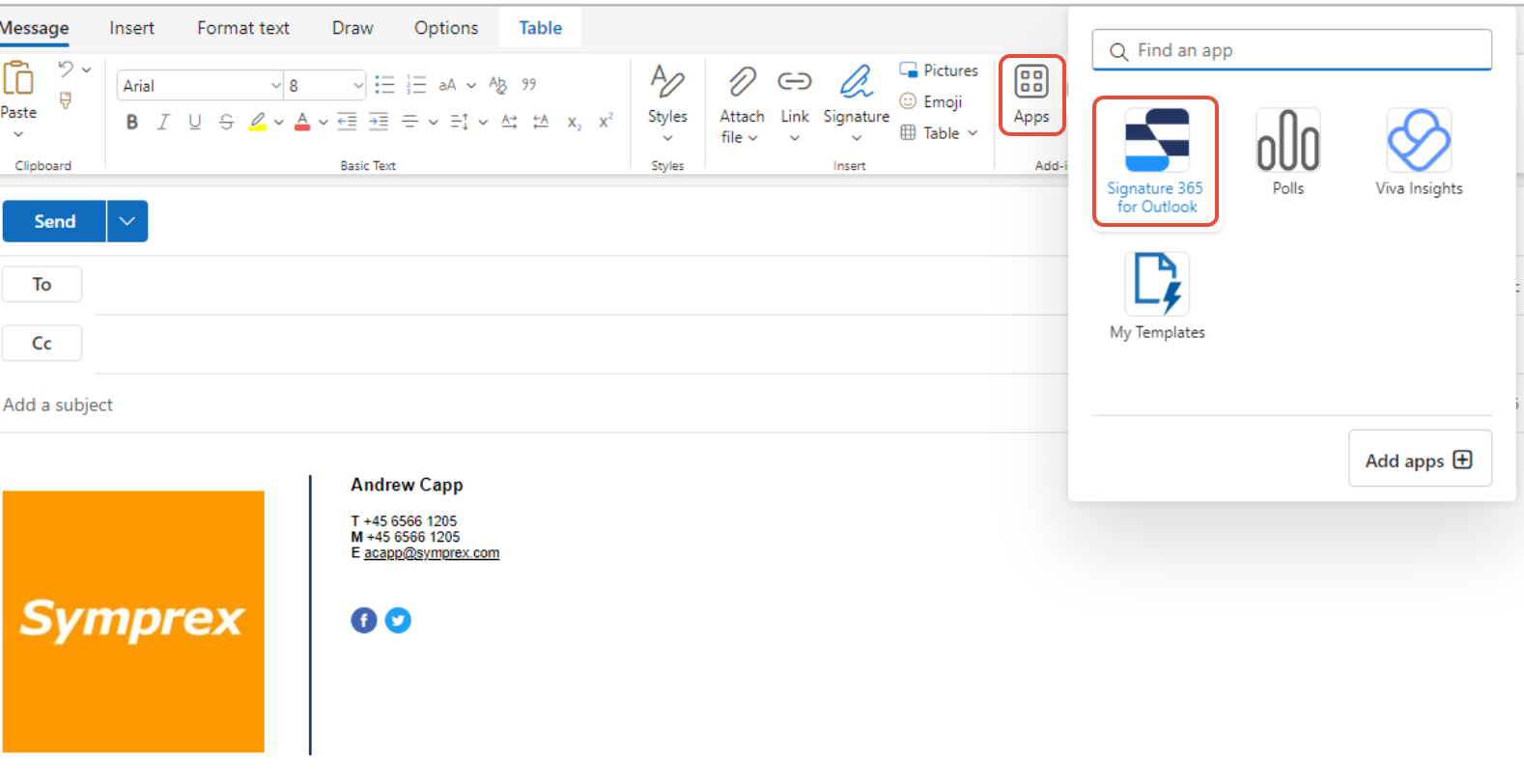Switch to the Insert tab

tap(131, 28)
